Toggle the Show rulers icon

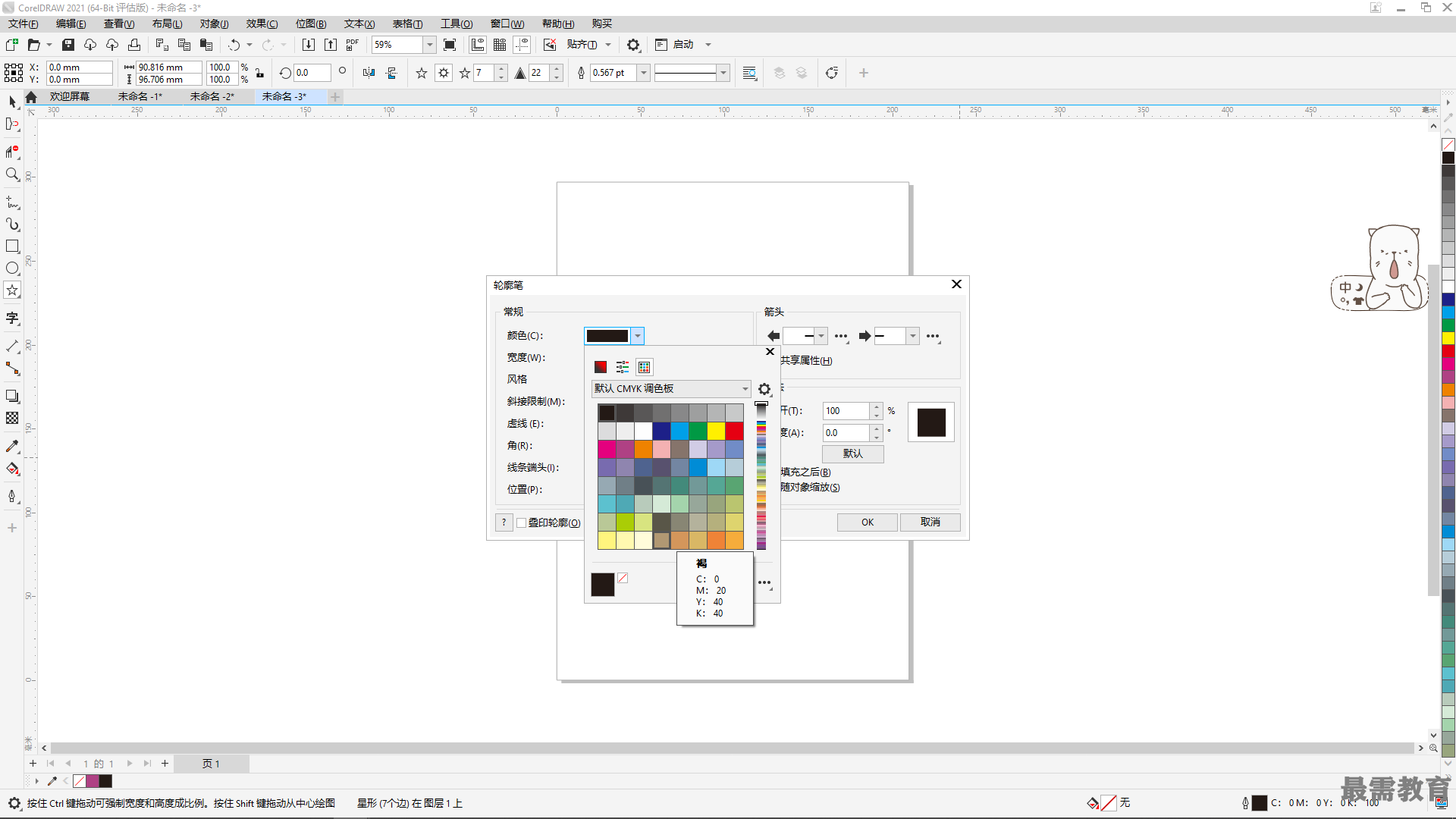point(478,45)
